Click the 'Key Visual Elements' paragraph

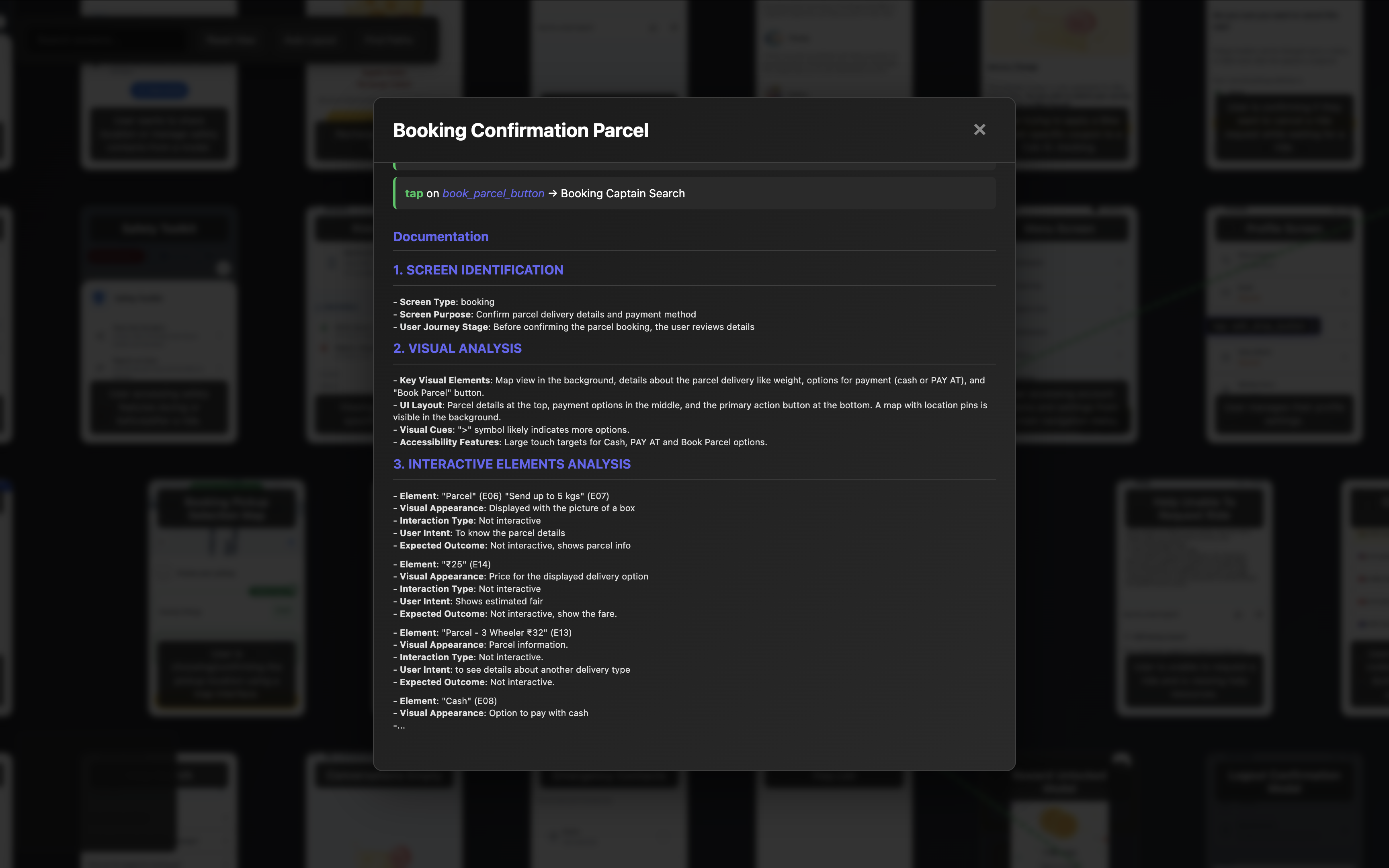(x=689, y=386)
